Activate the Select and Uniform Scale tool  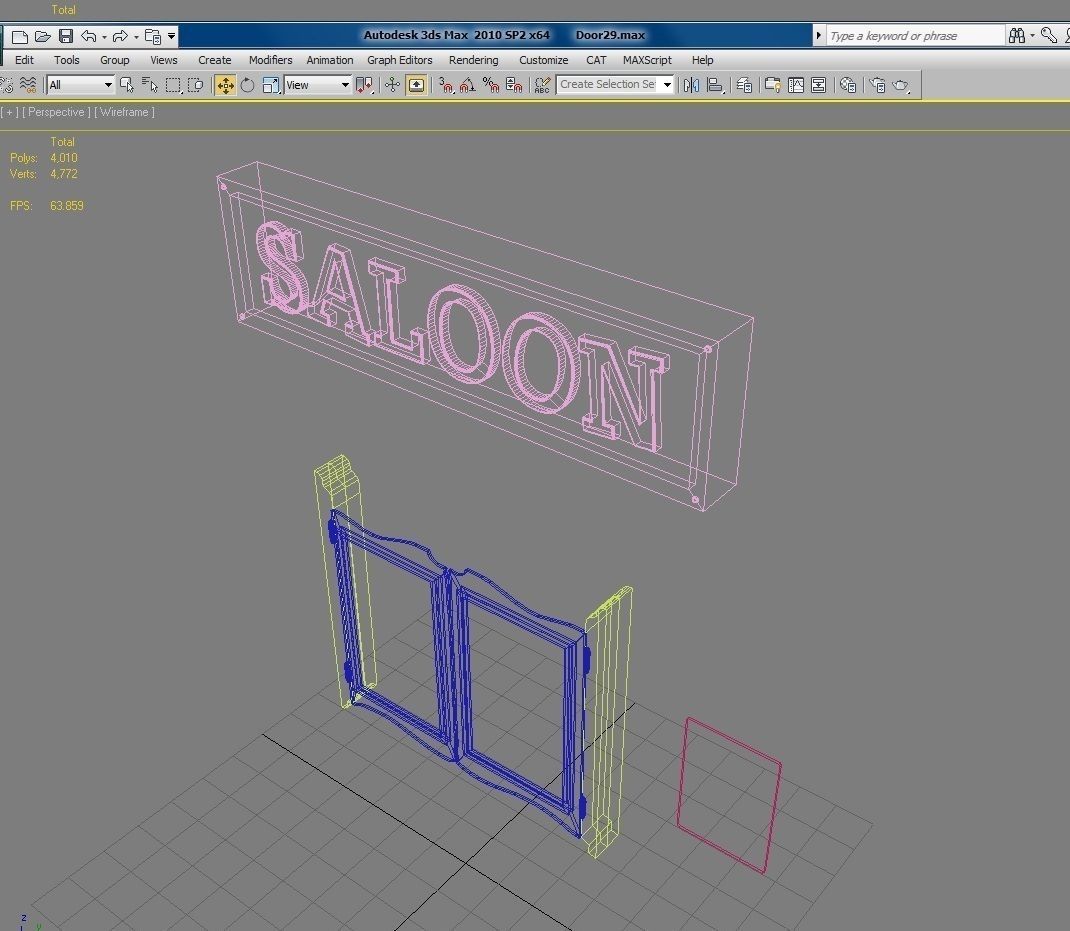pos(271,85)
